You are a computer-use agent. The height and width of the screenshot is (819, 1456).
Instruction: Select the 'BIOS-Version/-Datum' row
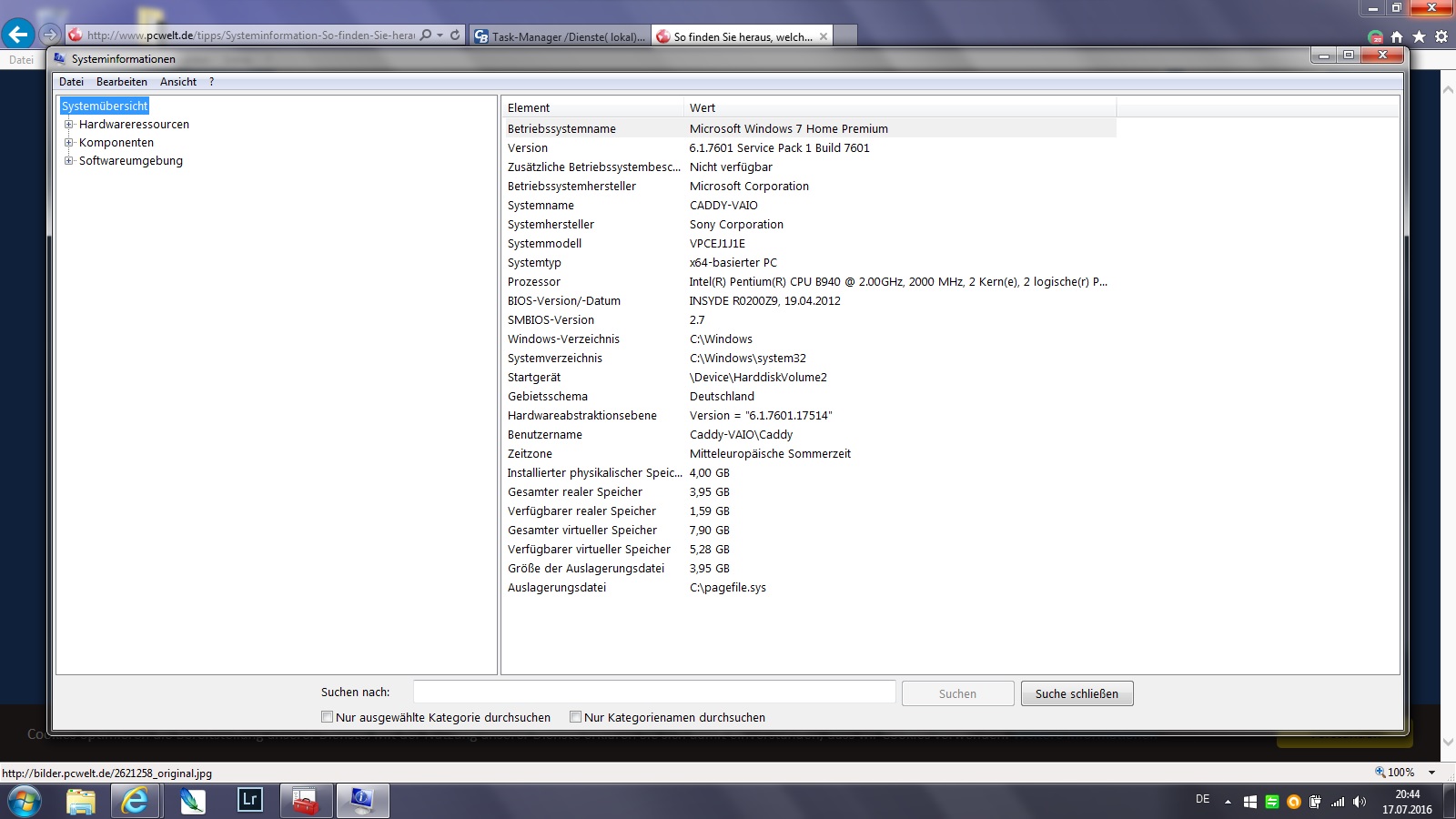point(809,301)
